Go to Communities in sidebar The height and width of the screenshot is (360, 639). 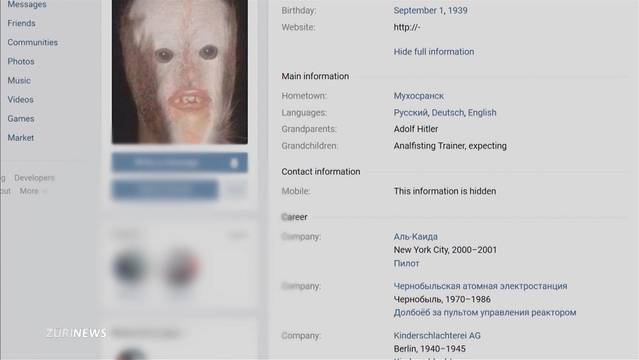33,42
